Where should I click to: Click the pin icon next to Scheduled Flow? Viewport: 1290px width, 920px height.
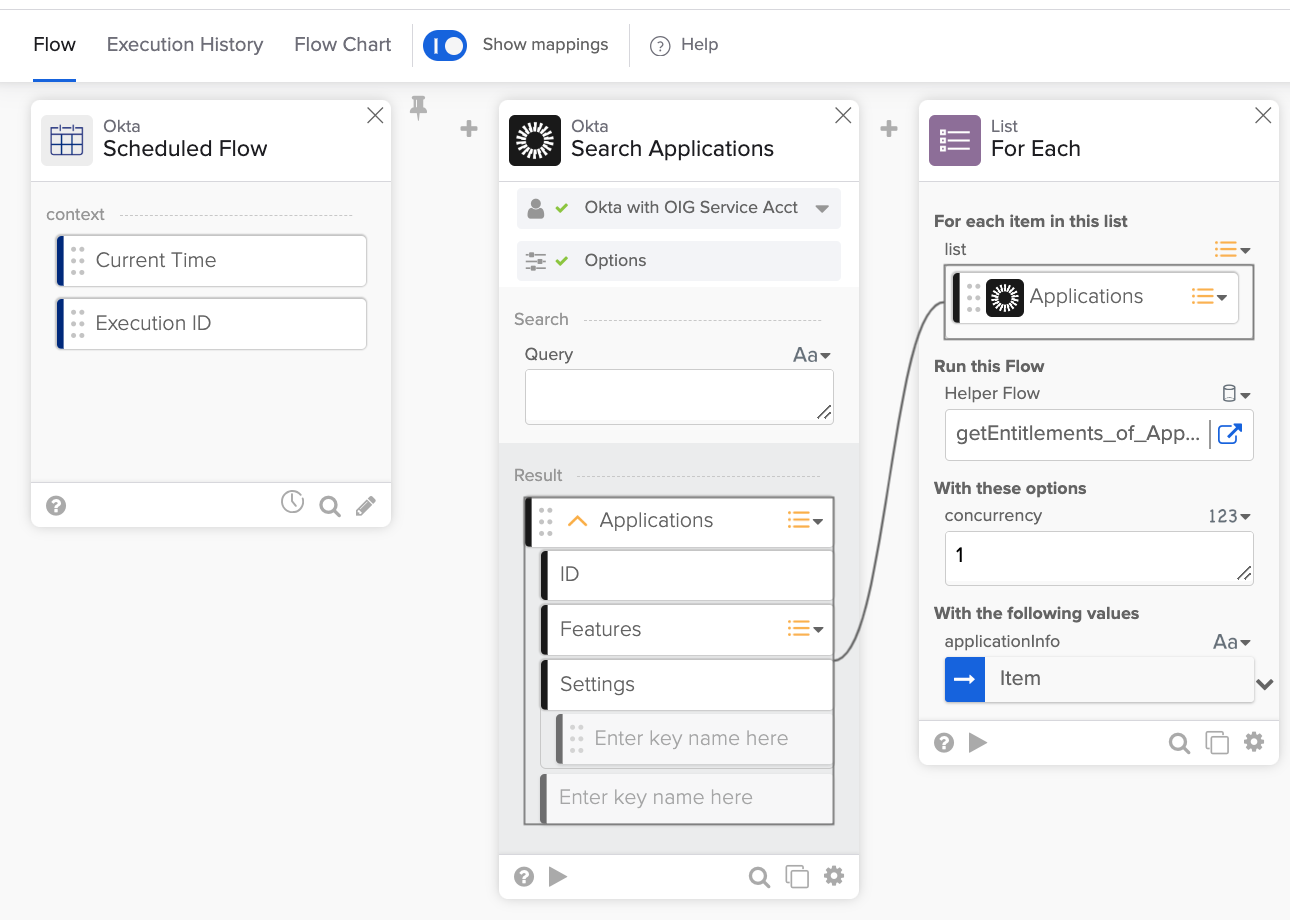point(418,108)
